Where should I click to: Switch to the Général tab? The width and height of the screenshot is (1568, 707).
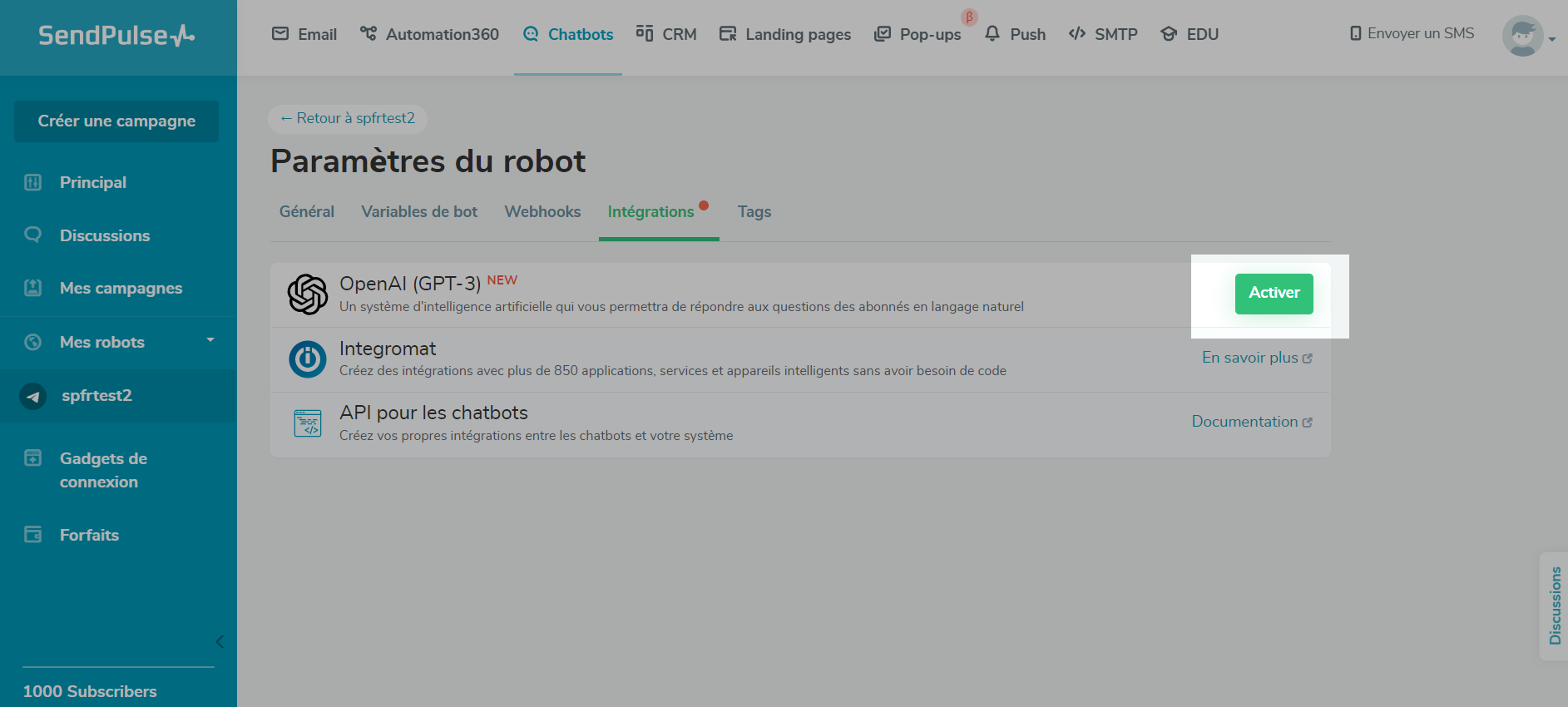click(x=307, y=212)
